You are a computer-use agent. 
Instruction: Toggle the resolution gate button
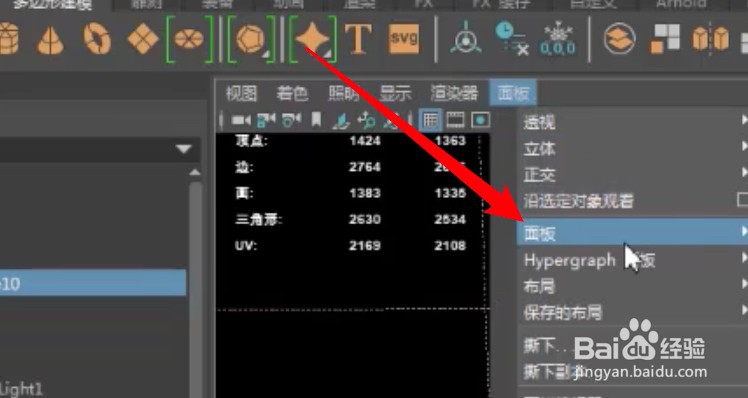click(x=480, y=120)
